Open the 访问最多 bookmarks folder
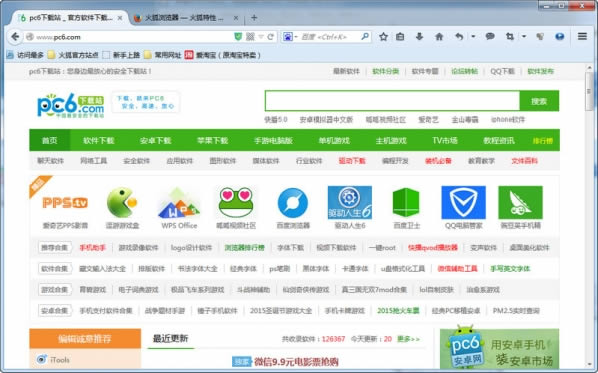Screen dimensions: 598x373 pyautogui.click(x=25, y=55)
